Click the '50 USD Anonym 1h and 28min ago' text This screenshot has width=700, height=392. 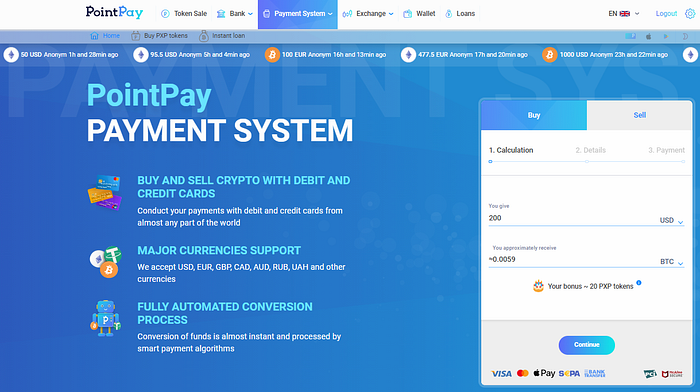point(70,55)
